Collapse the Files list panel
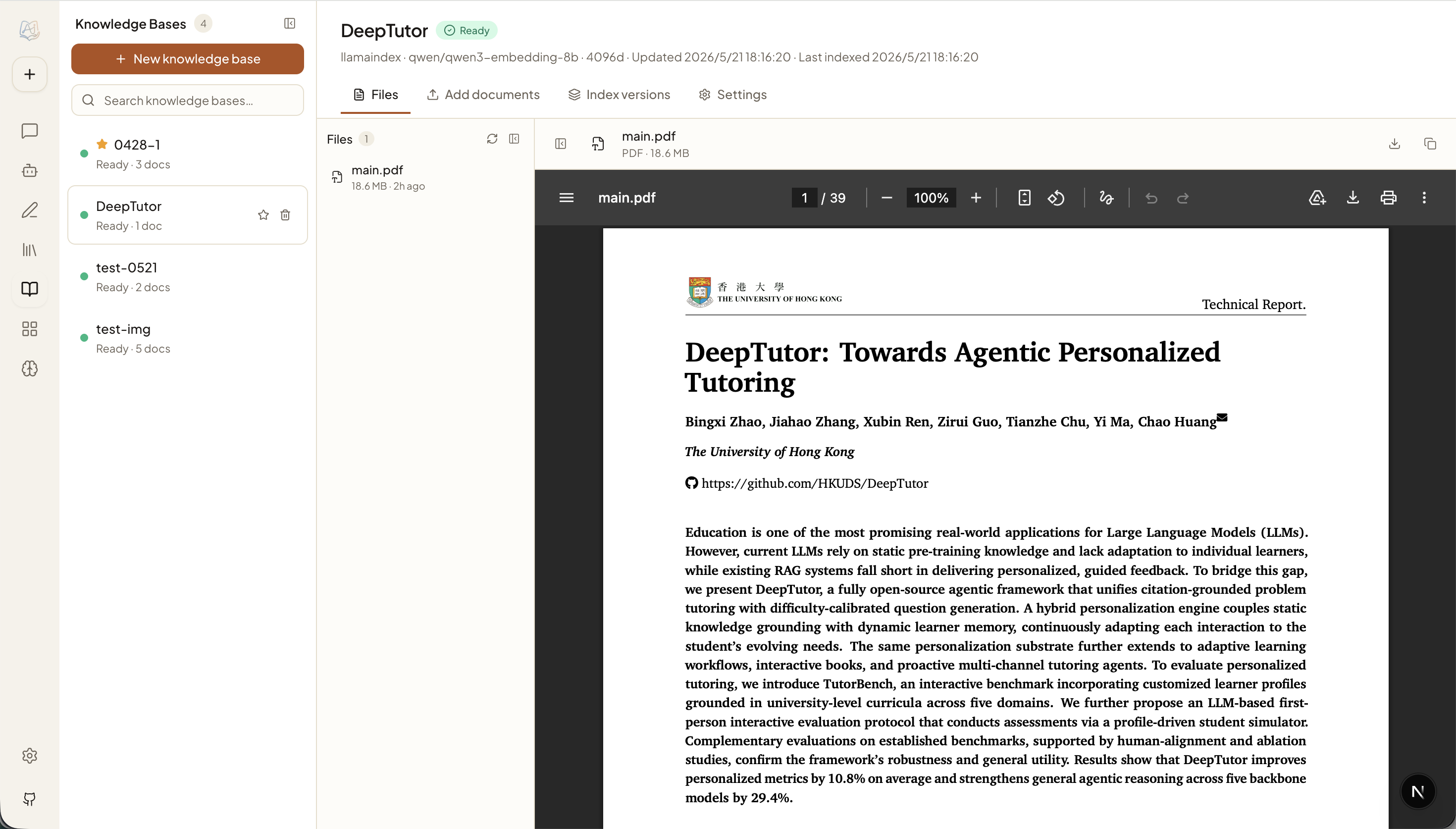Screen dimensions: 1456x829 click(514, 139)
